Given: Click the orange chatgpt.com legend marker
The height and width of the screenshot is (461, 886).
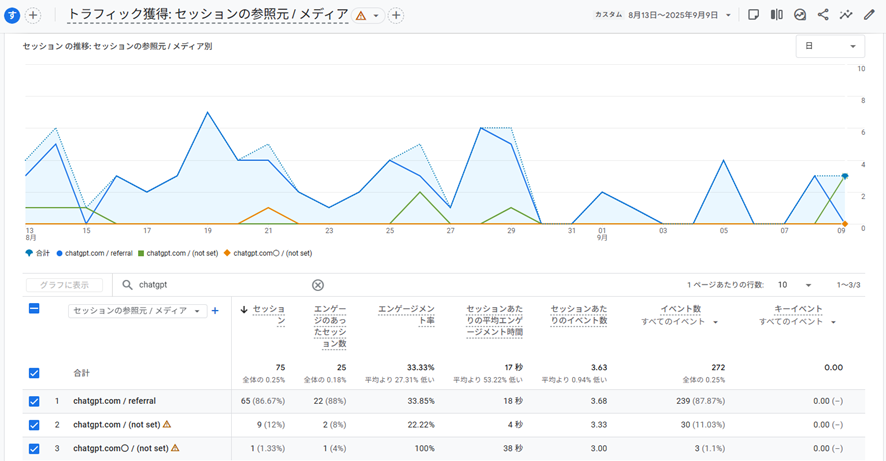Looking at the screenshot, I should coord(227,253).
